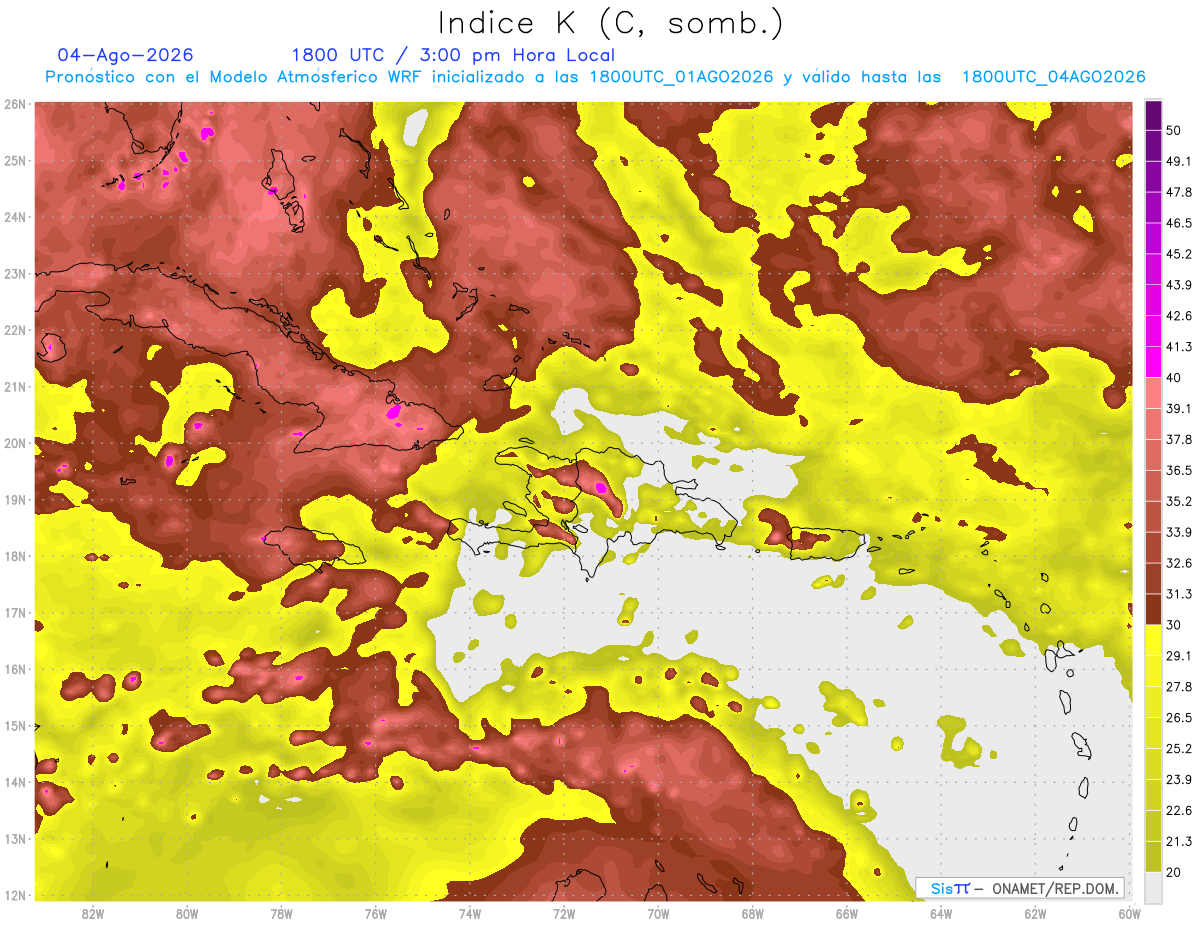This screenshot has height=927, width=1200.
Task: Click the '29.1' color scale value
Action: click(1179, 656)
